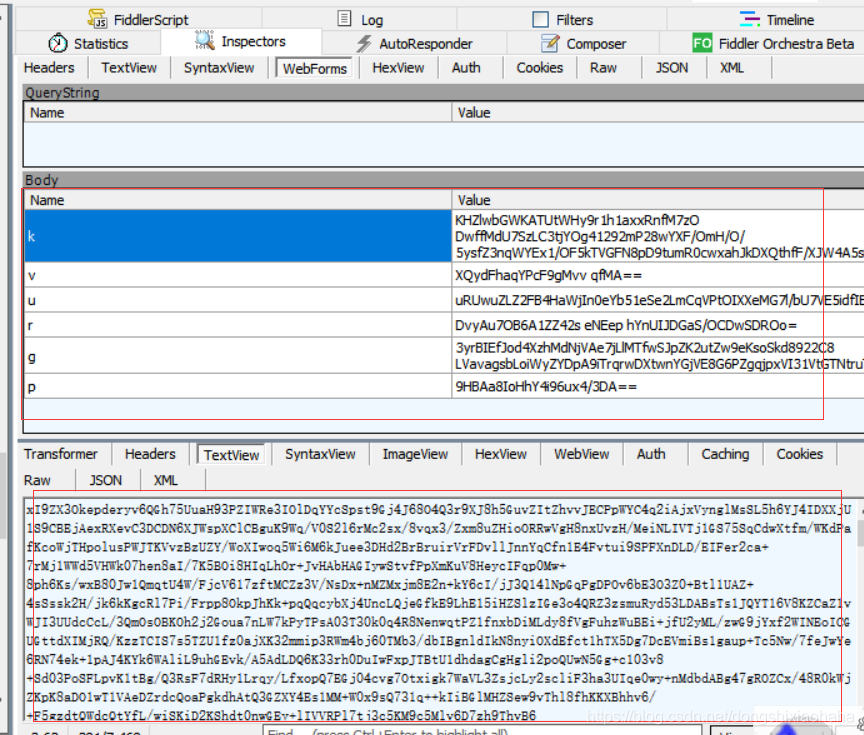
Task: Click the Inspectors magnifier icon
Action: pos(204,40)
